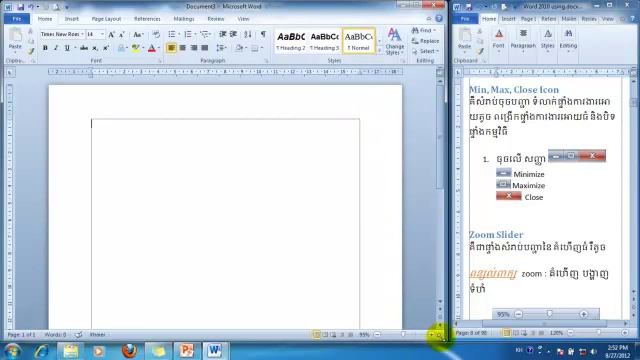Image resolution: width=640 pixels, height=360 pixels.
Task: Click Undo icon in Document3 title bar
Action: (31, 7)
